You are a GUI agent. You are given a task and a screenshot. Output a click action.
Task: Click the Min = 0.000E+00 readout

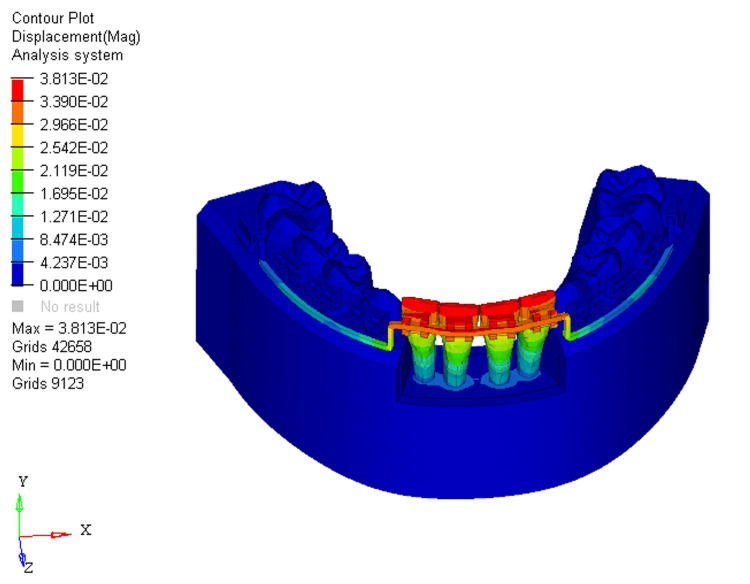pyautogui.click(x=69, y=365)
